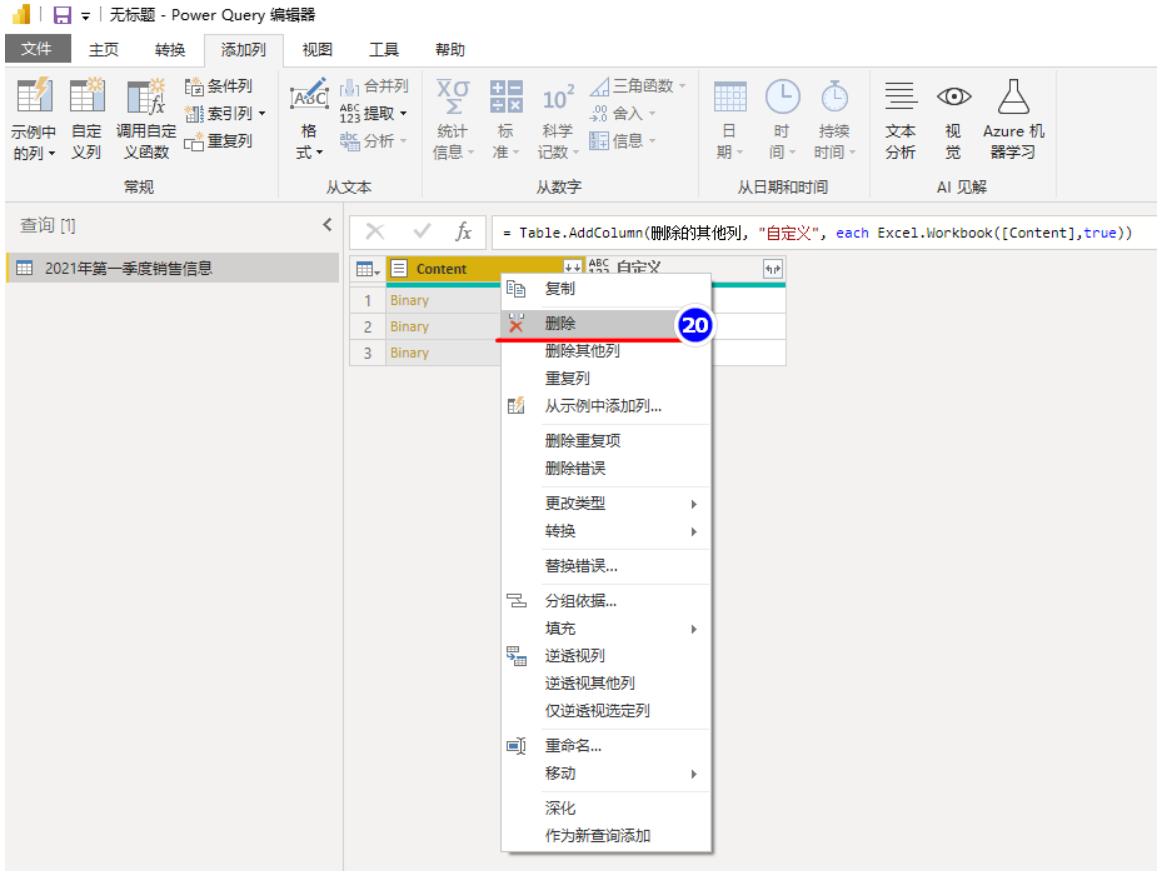This screenshot has width=1157, height=871.
Task: Confirm formula with the checkmark button
Action: [x=422, y=232]
